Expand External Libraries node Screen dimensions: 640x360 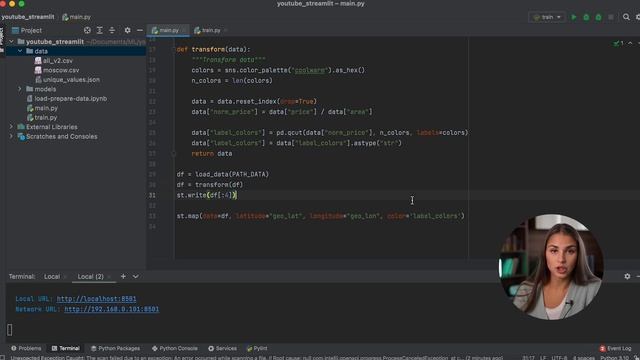(11, 127)
